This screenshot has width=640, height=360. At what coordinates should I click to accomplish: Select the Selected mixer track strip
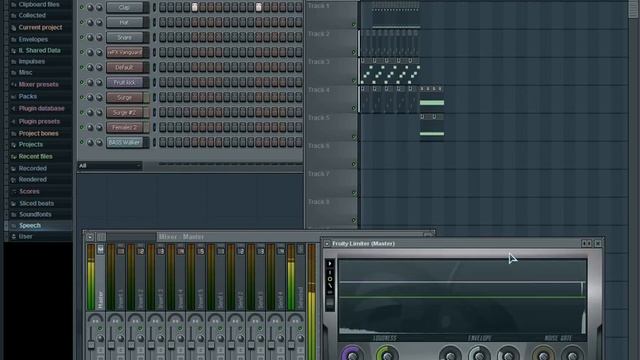pyautogui.click(x=300, y=278)
